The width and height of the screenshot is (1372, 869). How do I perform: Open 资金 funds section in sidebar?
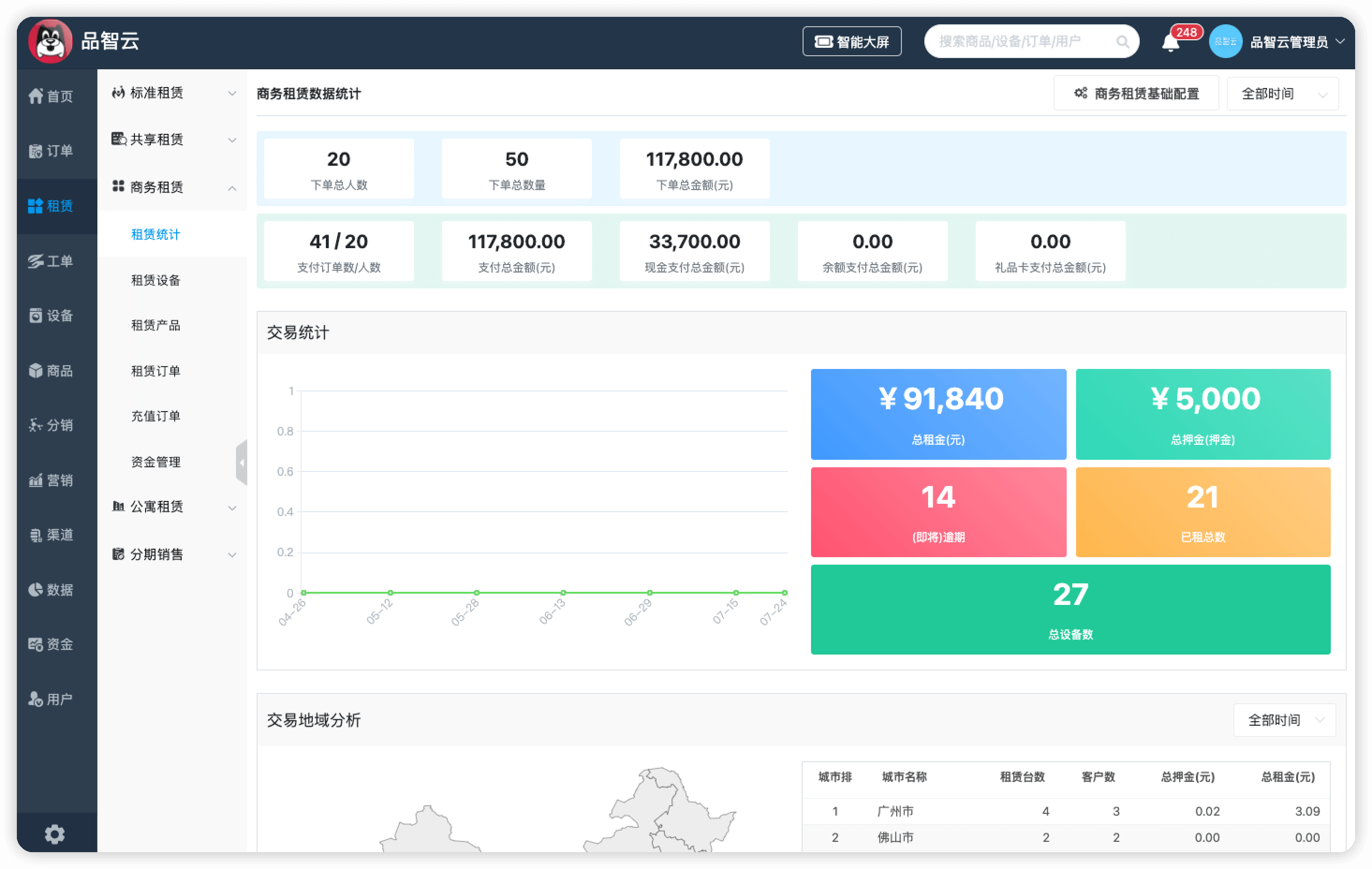click(51, 644)
